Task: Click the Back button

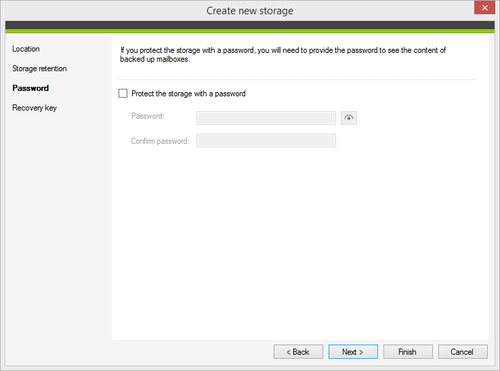Action: coord(298,352)
